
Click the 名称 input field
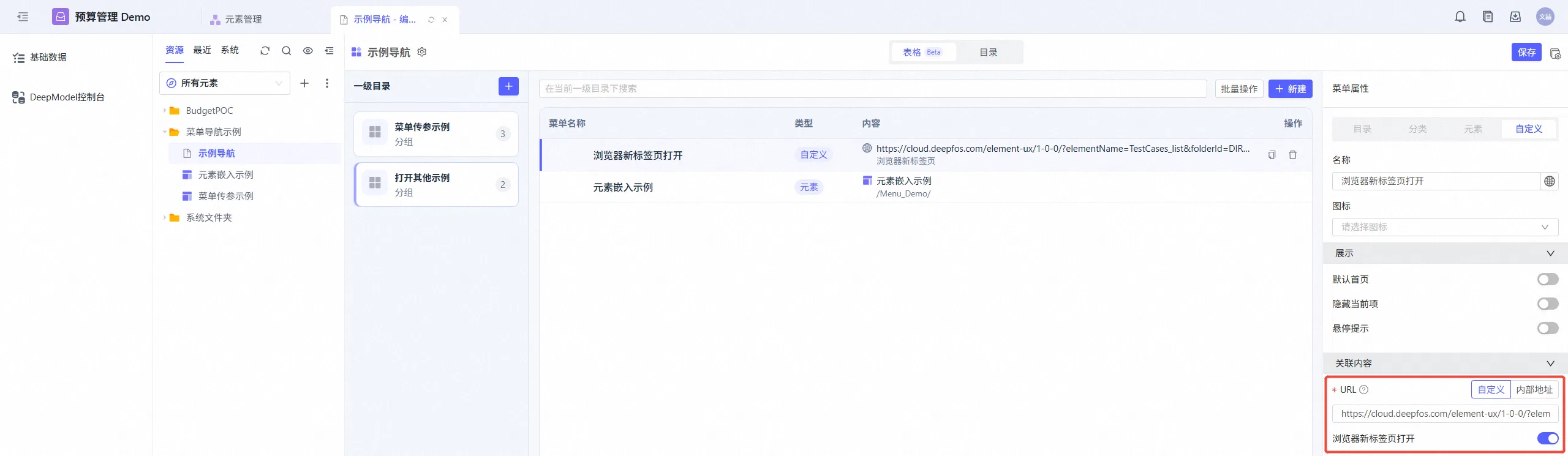[x=1436, y=181]
